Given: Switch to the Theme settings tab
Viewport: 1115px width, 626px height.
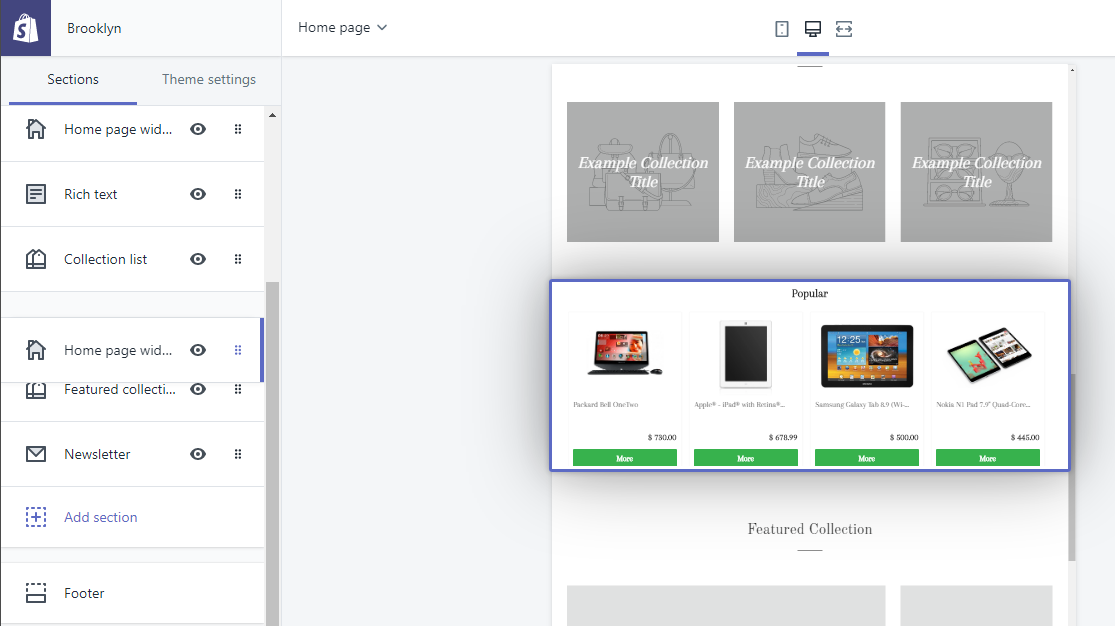Looking at the screenshot, I should pyautogui.click(x=209, y=80).
